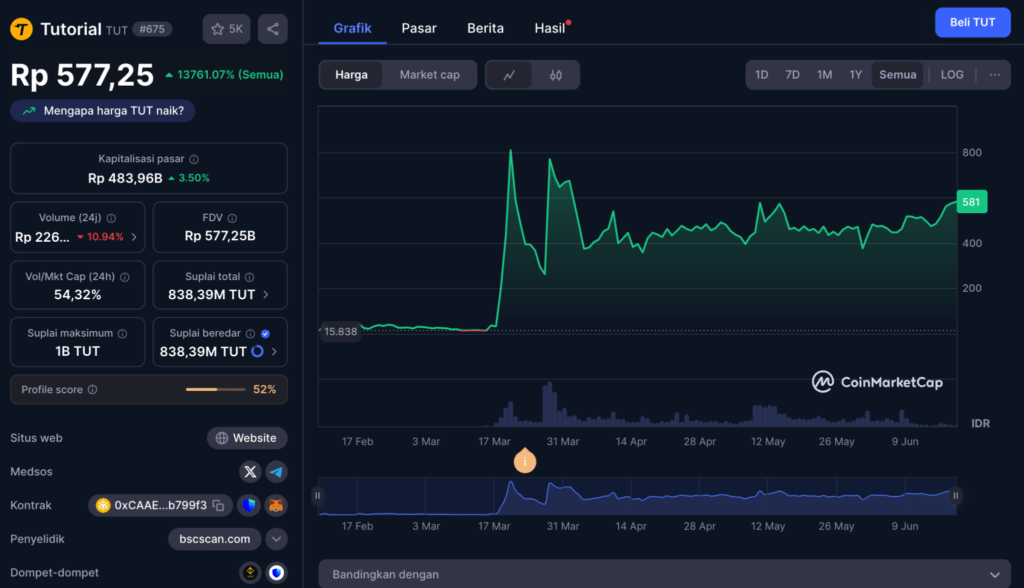Switch to the line chart icon
The image size is (1024, 588).
click(x=509, y=75)
